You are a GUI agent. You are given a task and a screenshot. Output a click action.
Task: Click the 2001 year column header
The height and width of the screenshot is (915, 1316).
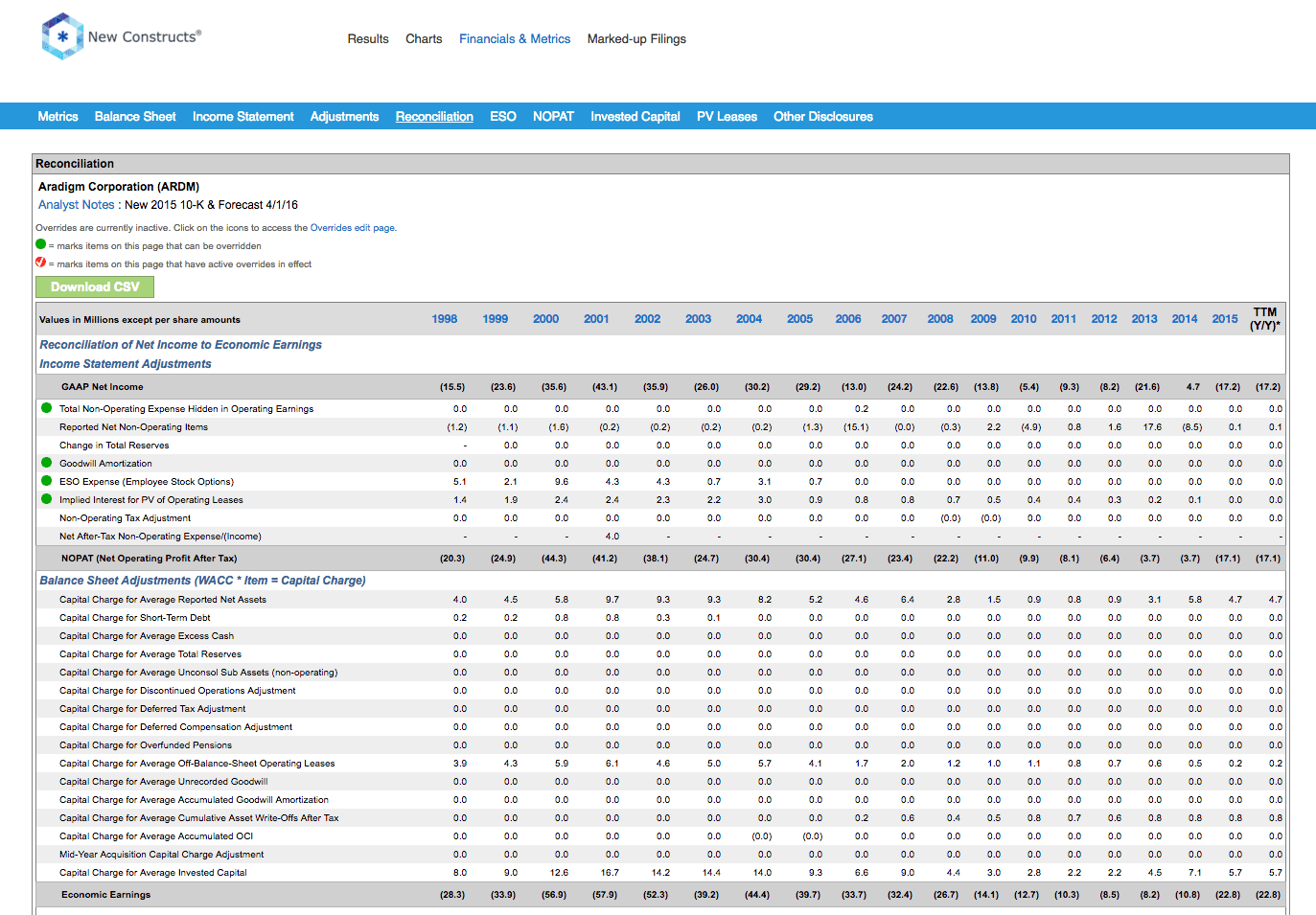(x=596, y=319)
